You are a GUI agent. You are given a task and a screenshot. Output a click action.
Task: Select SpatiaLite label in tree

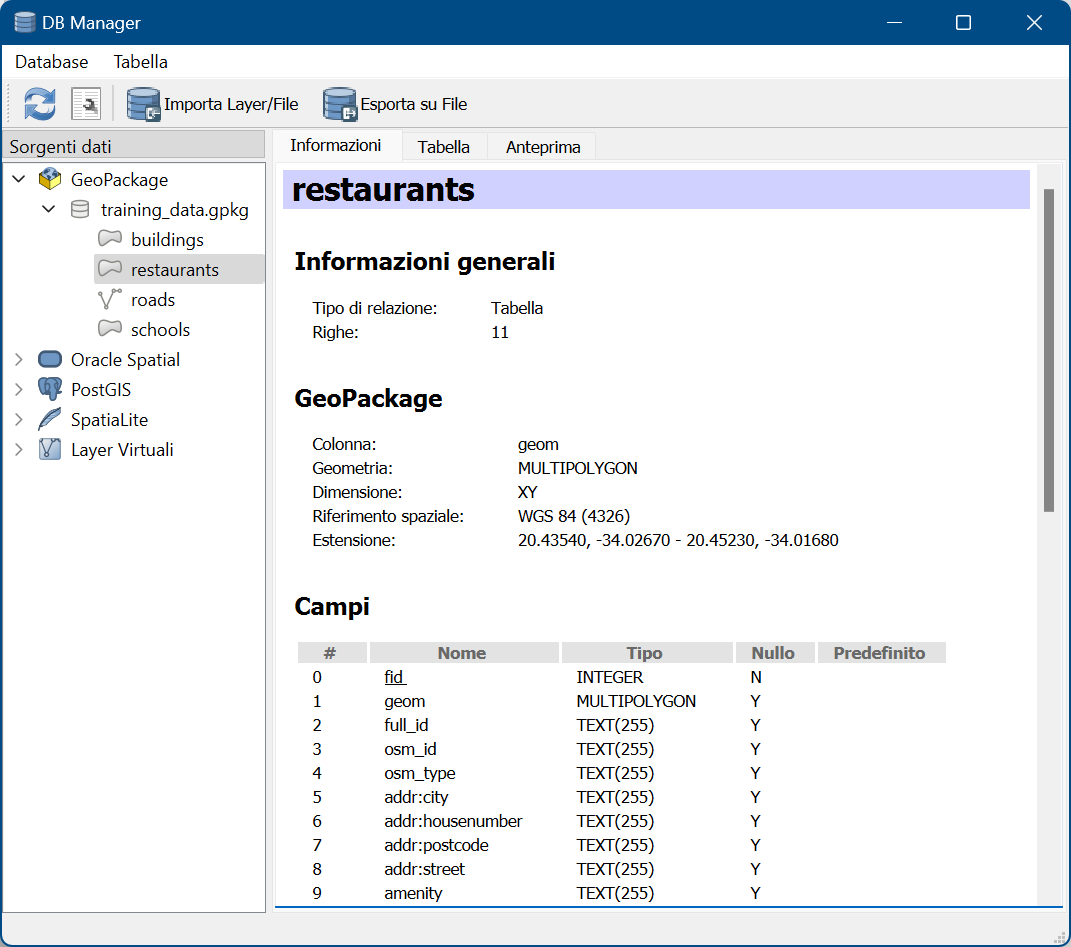(109, 420)
